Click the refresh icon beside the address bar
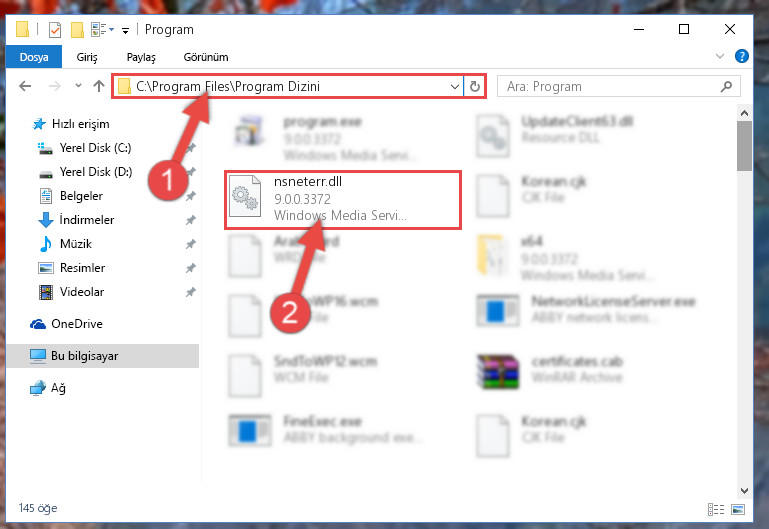The height and width of the screenshot is (529, 769). pyautogui.click(x=474, y=87)
